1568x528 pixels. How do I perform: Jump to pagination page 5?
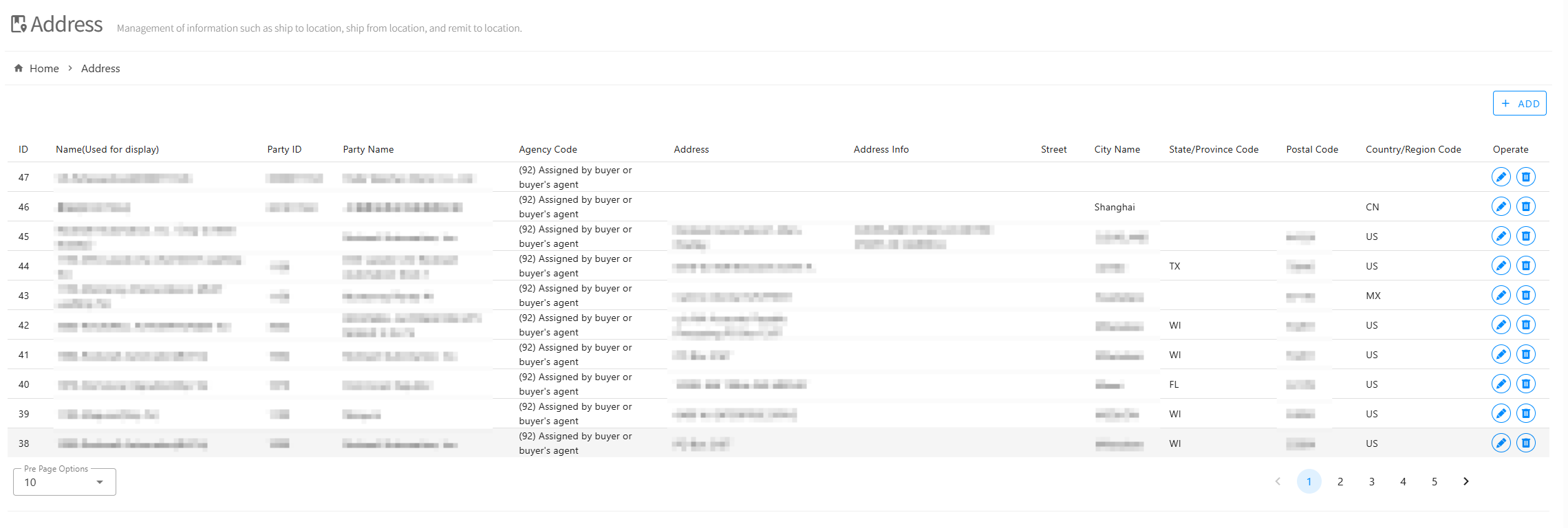pyautogui.click(x=1434, y=481)
